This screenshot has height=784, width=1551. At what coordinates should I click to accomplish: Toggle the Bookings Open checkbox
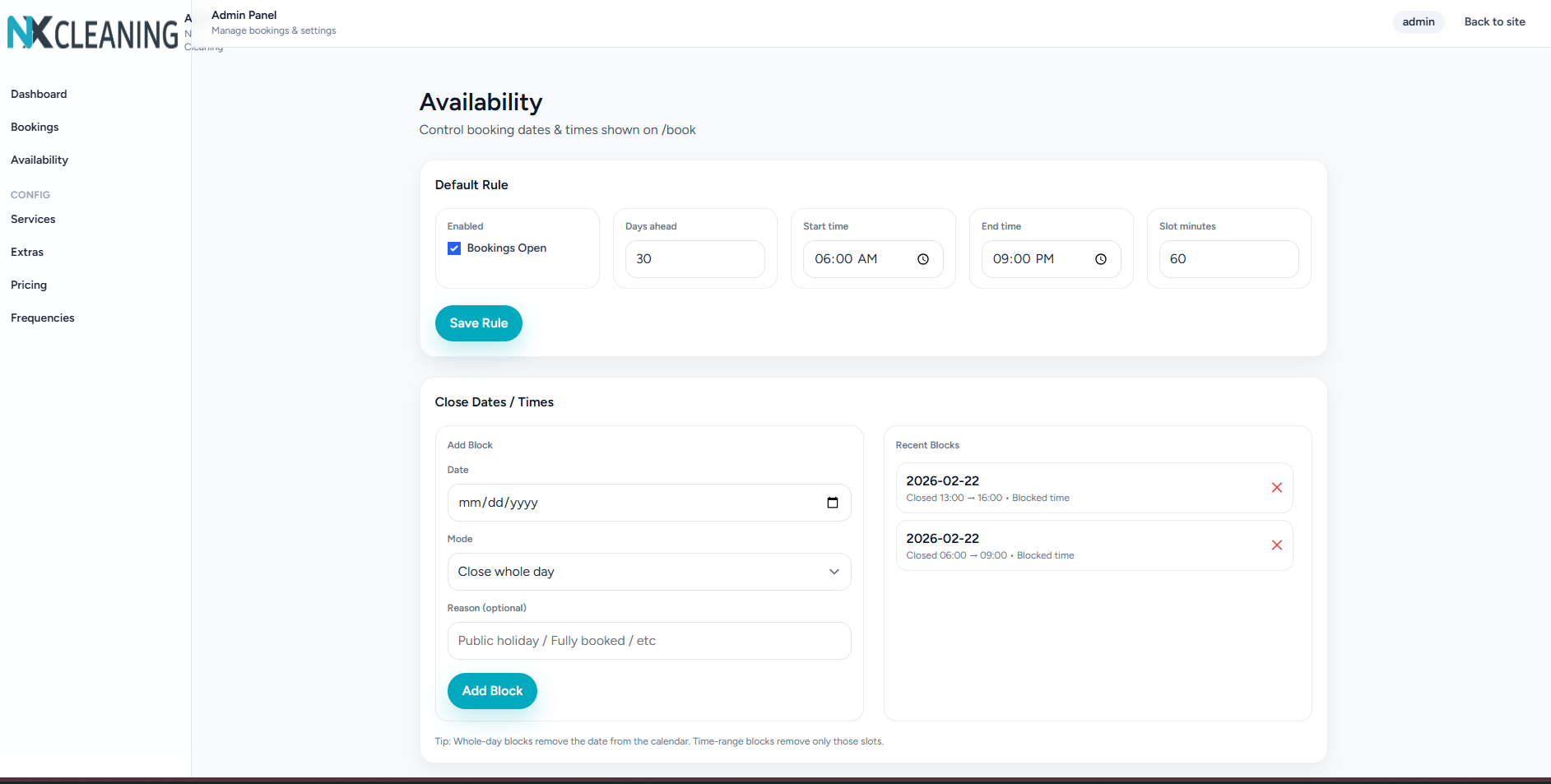(454, 248)
